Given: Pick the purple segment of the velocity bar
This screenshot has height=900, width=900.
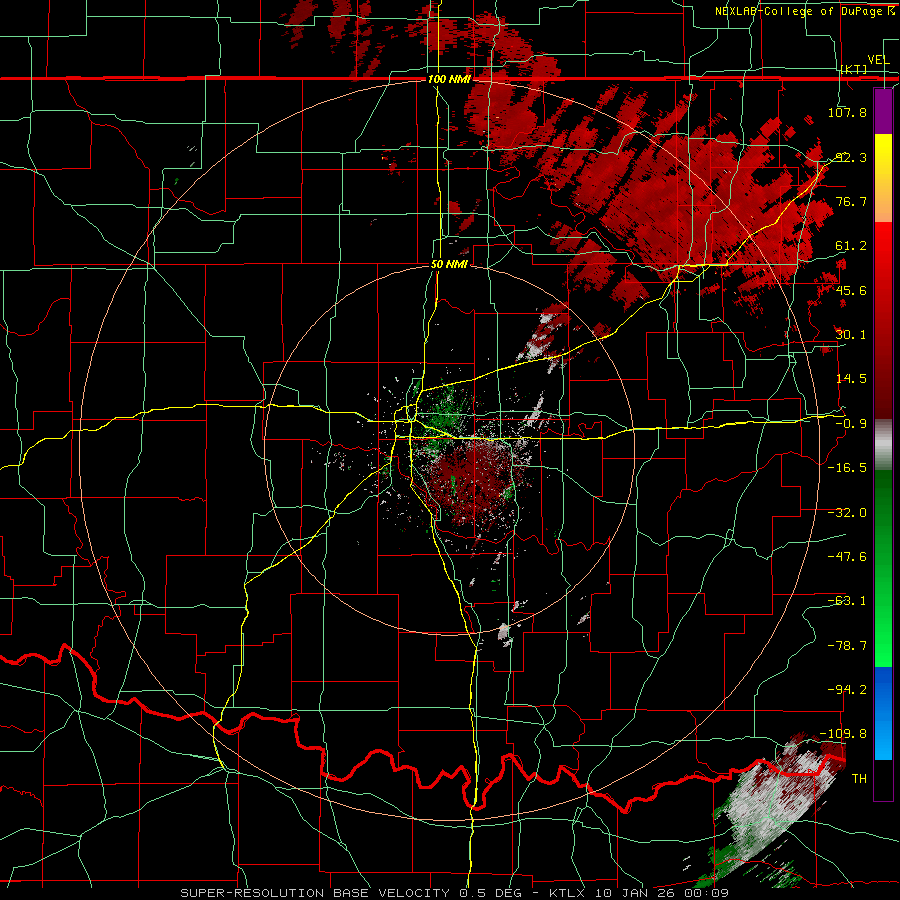Looking at the screenshot, I should (883, 111).
